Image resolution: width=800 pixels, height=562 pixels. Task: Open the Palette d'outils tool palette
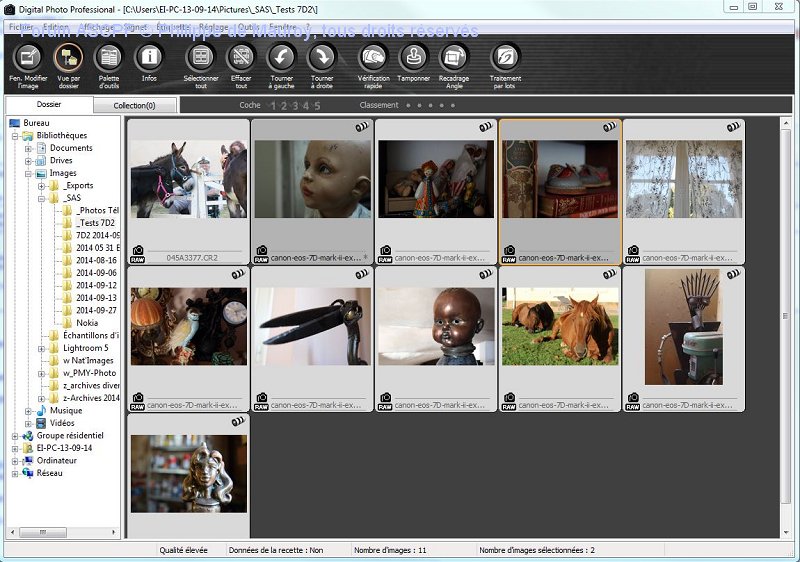click(x=109, y=58)
